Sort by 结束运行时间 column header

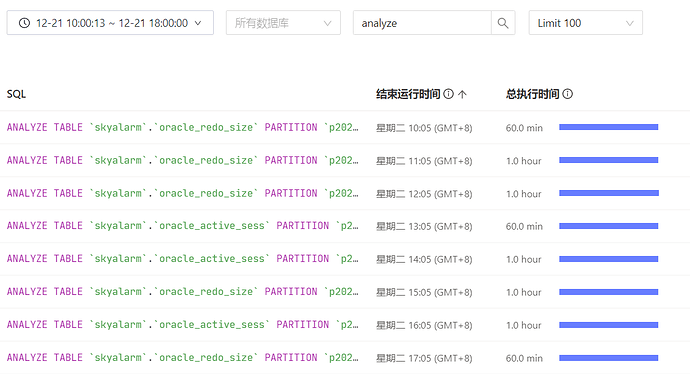tap(408, 94)
